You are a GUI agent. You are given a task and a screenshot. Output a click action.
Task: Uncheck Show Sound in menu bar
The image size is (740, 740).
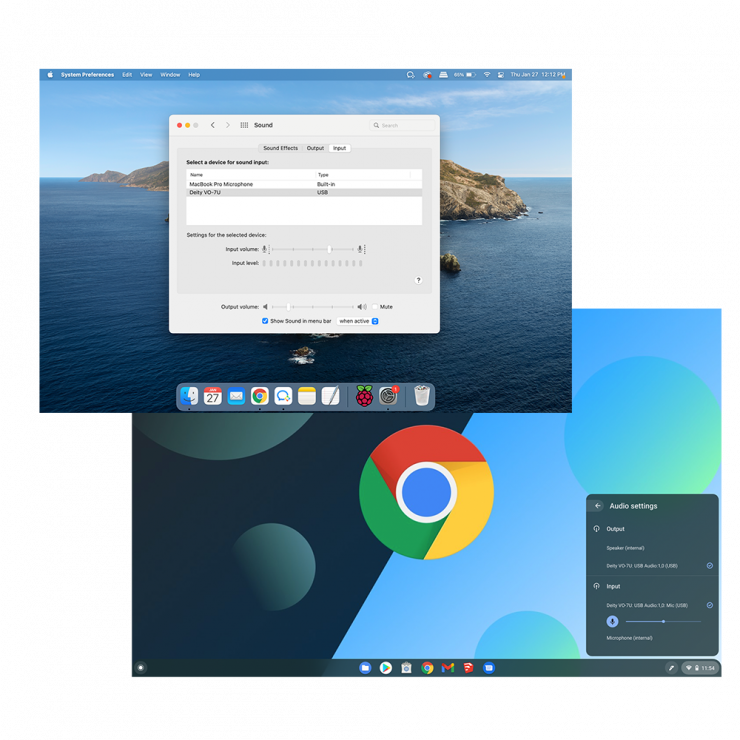pos(265,321)
